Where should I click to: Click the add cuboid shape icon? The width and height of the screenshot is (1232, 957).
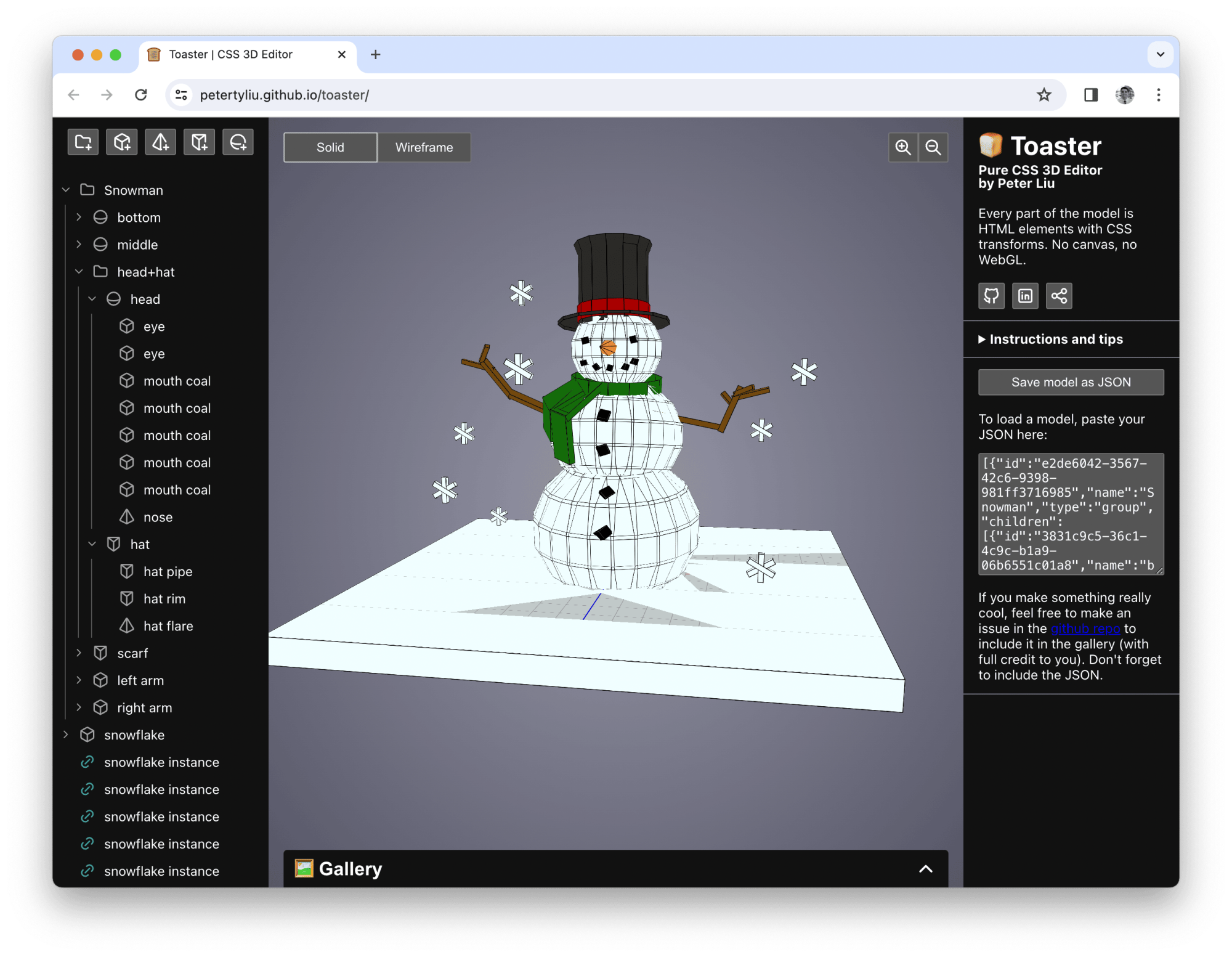pyautogui.click(x=122, y=142)
